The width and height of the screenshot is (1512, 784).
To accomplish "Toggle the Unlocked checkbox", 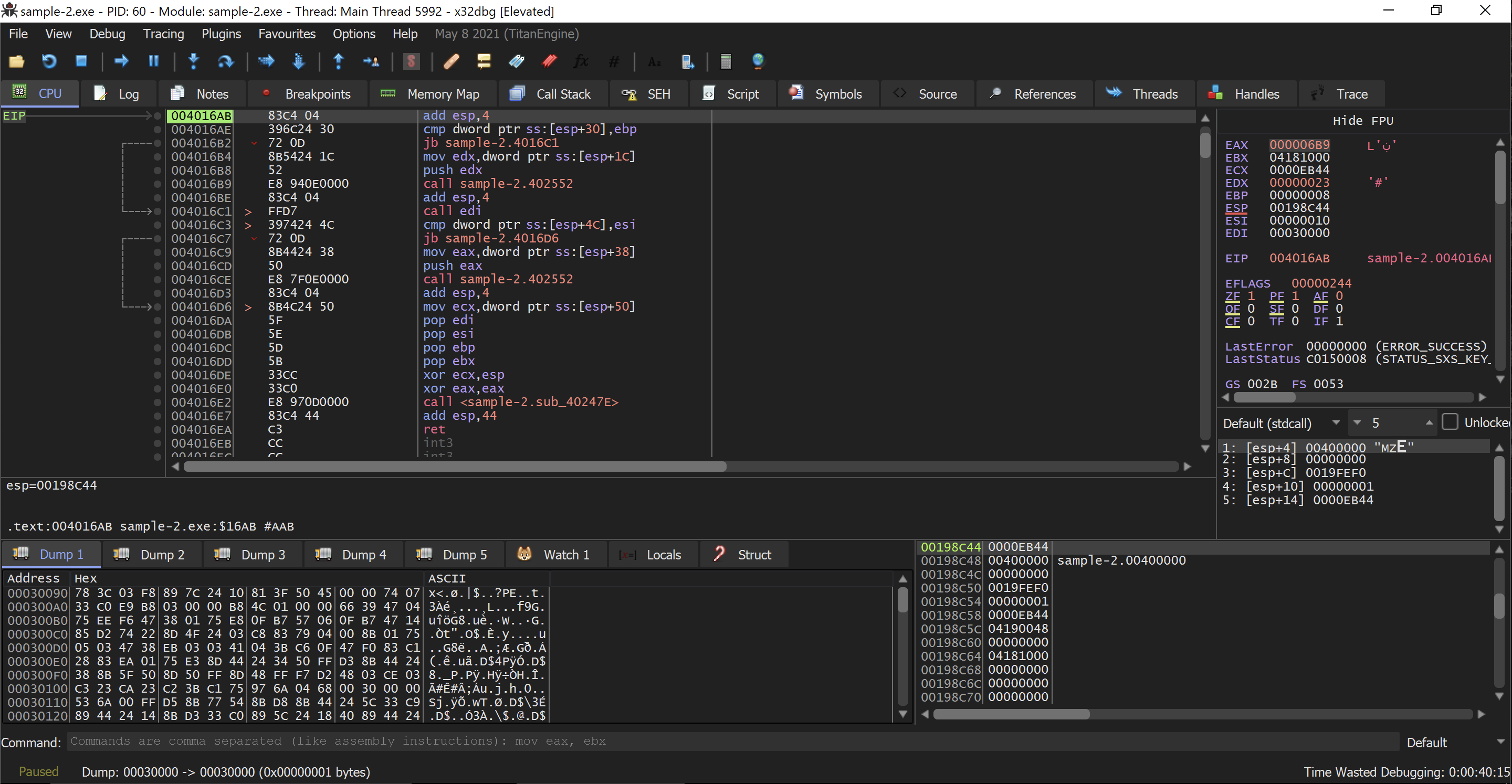I will (x=1450, y=422).
